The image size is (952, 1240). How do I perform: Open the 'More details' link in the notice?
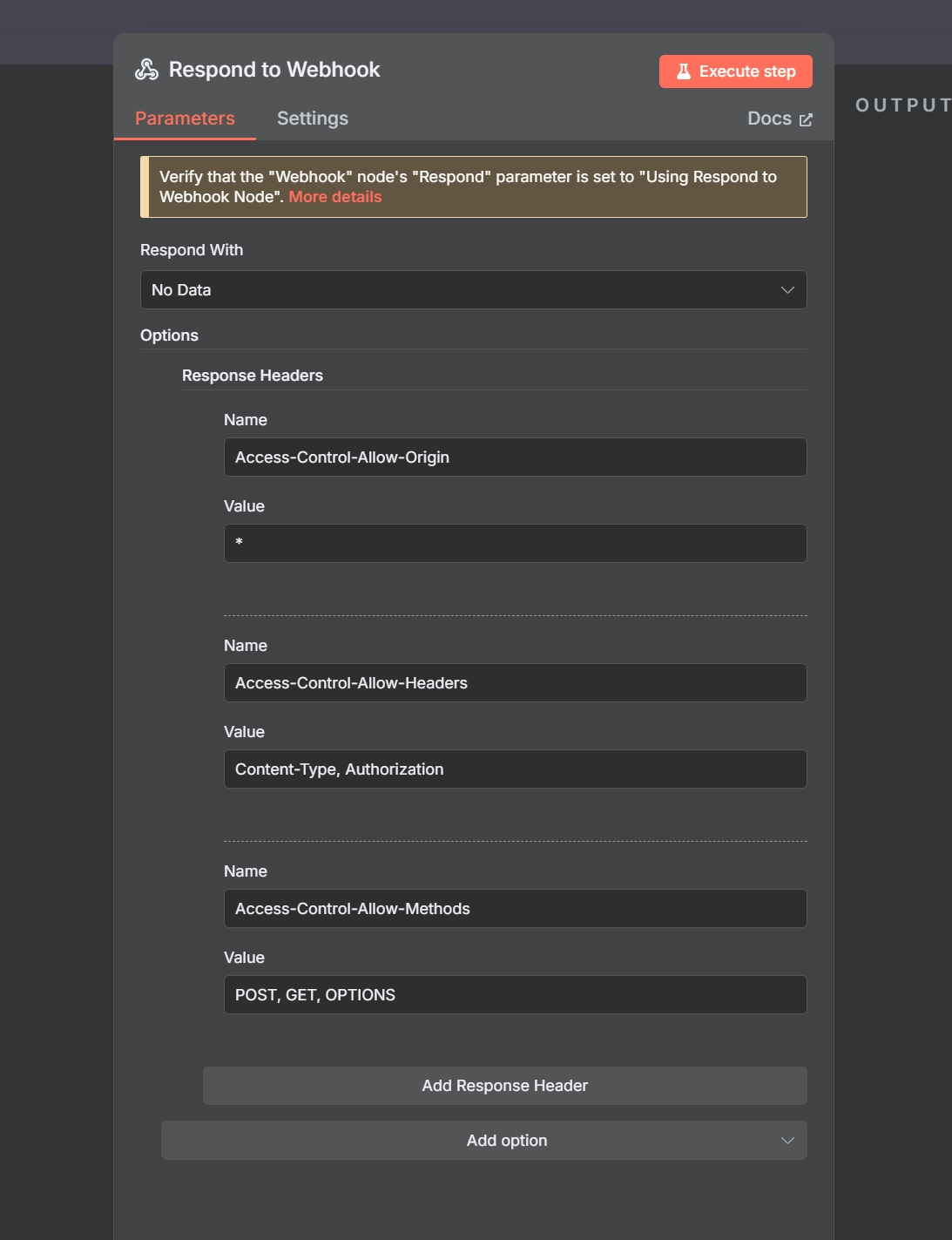pyautogui.click(x=335, y=197)
